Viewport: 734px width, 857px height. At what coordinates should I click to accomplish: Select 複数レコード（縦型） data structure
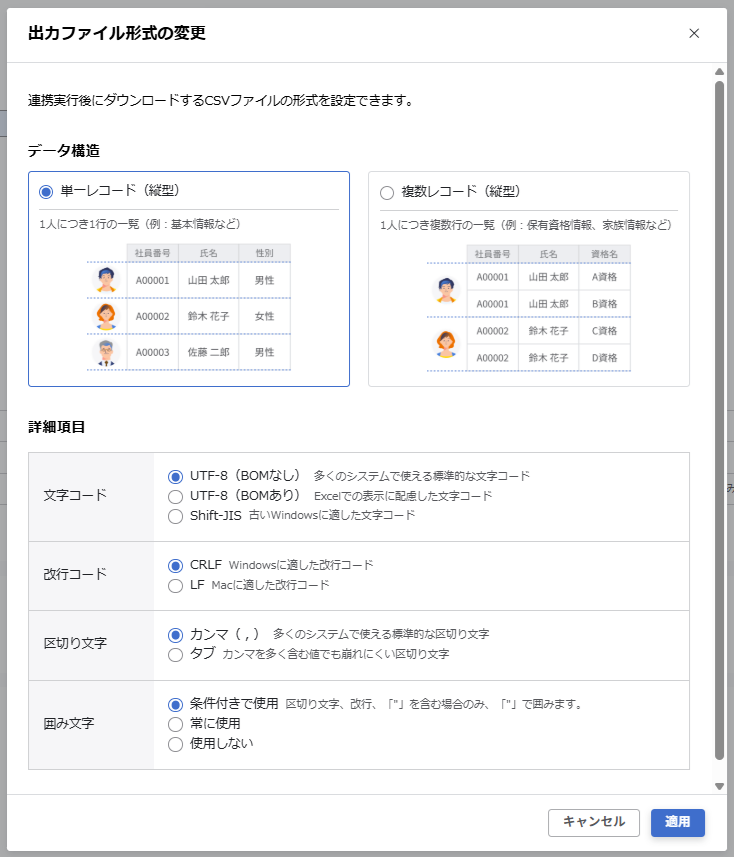(x=387, y=193)
